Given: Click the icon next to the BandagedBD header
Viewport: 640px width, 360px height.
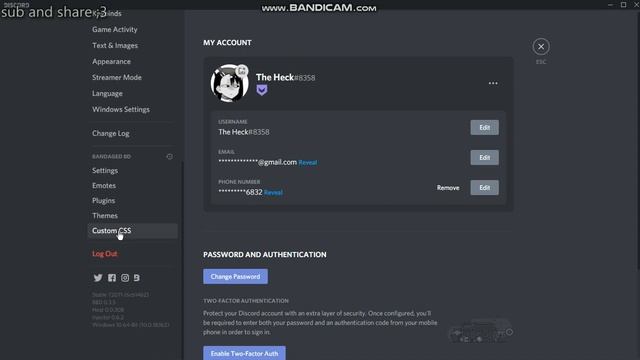Looking at the screenshot, I should click(x=169, y=156).
